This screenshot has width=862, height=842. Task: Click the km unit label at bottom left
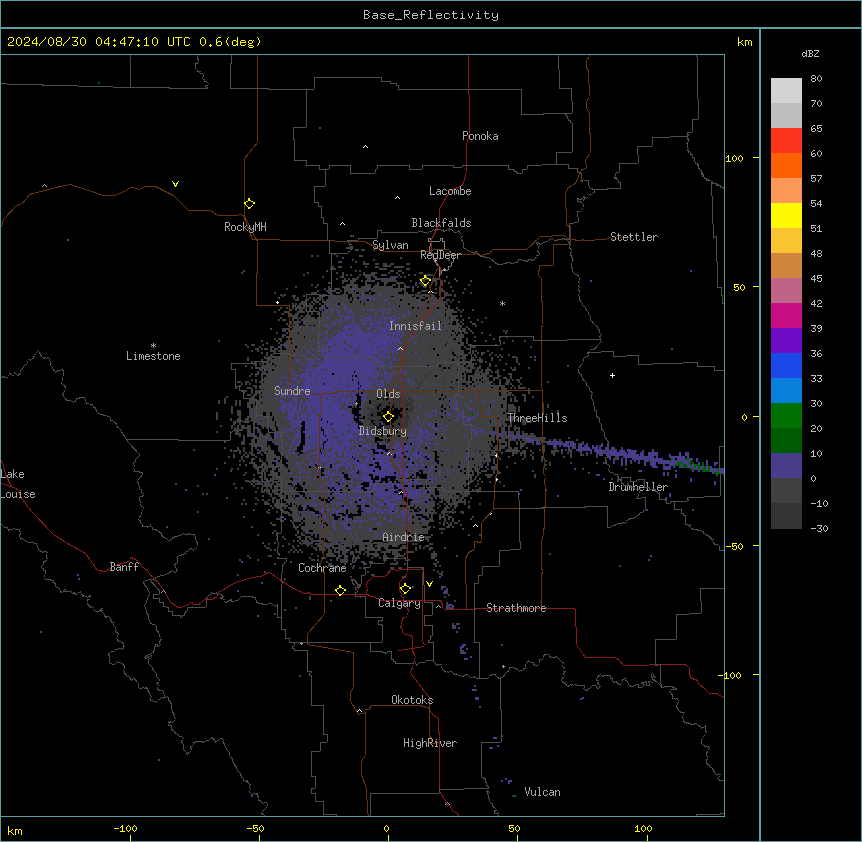tap(15, 830)
